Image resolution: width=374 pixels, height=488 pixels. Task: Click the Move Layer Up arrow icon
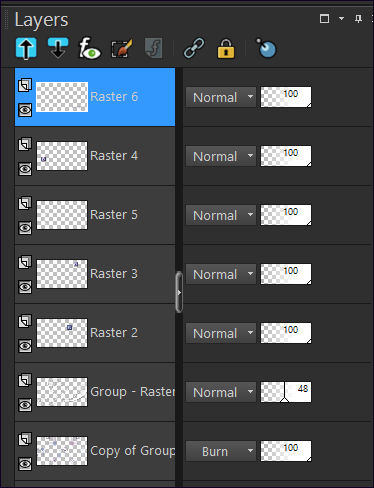(26, 49)
